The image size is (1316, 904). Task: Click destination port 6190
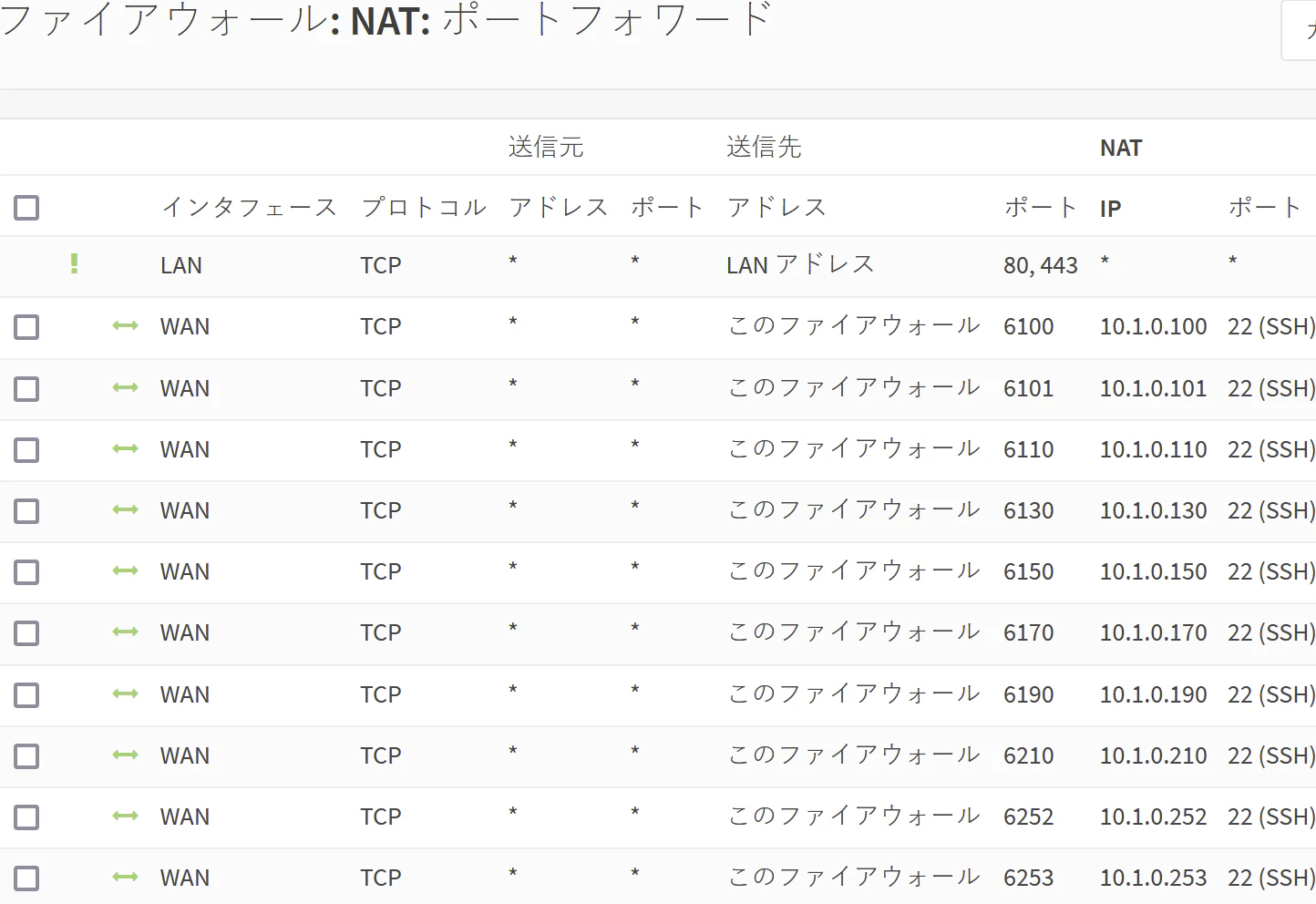(1028, 694)
